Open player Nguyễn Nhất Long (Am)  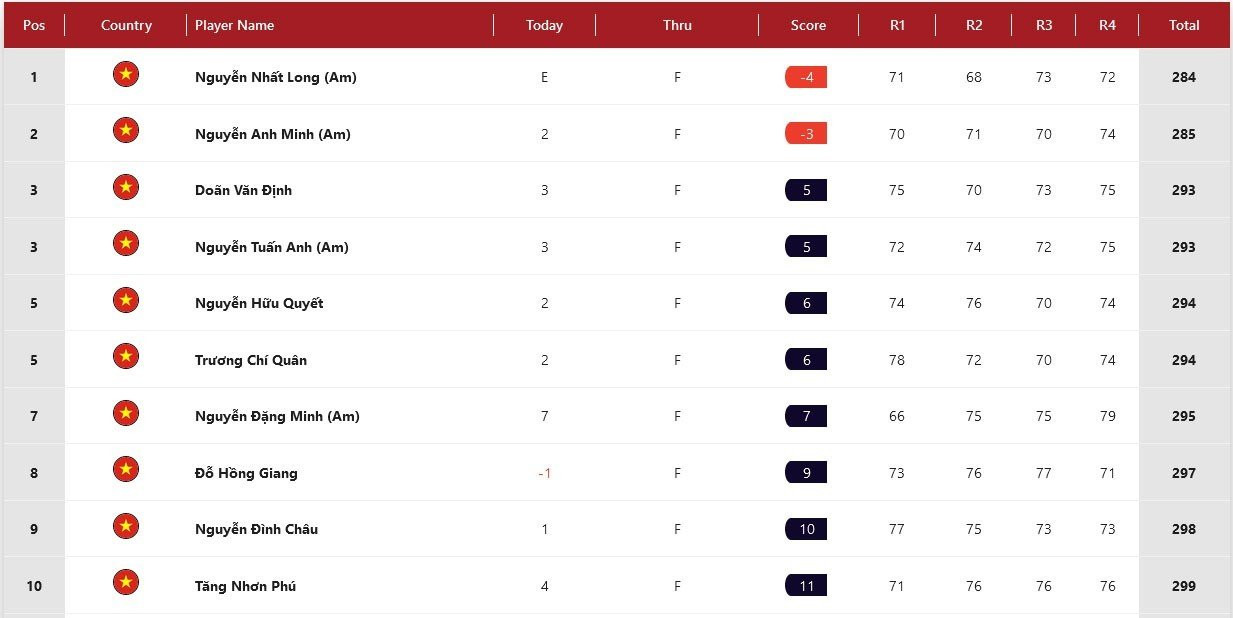[275, 77]
